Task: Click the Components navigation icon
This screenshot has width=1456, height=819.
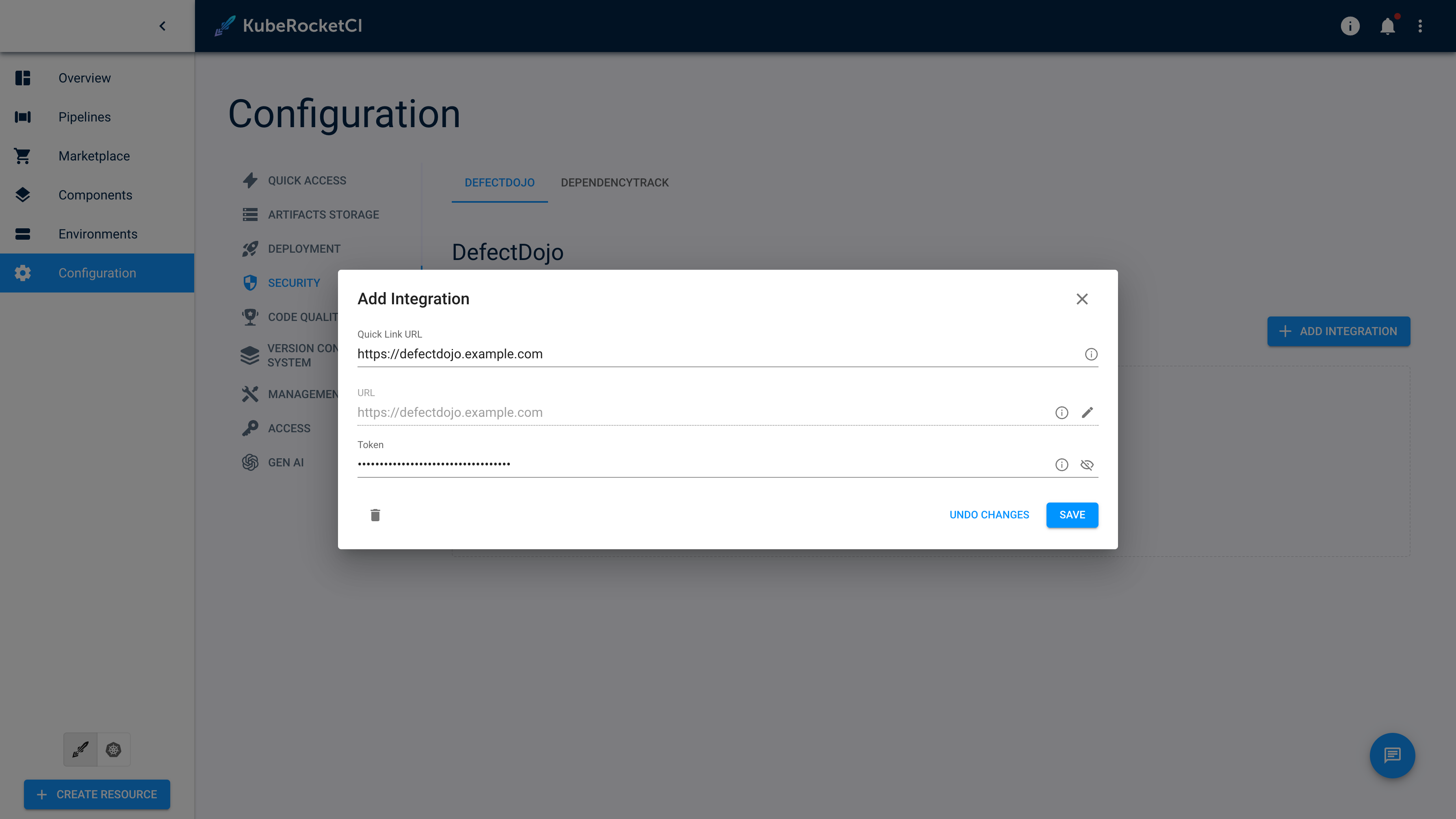Action: pyautogui.click(x=22, y=195)
